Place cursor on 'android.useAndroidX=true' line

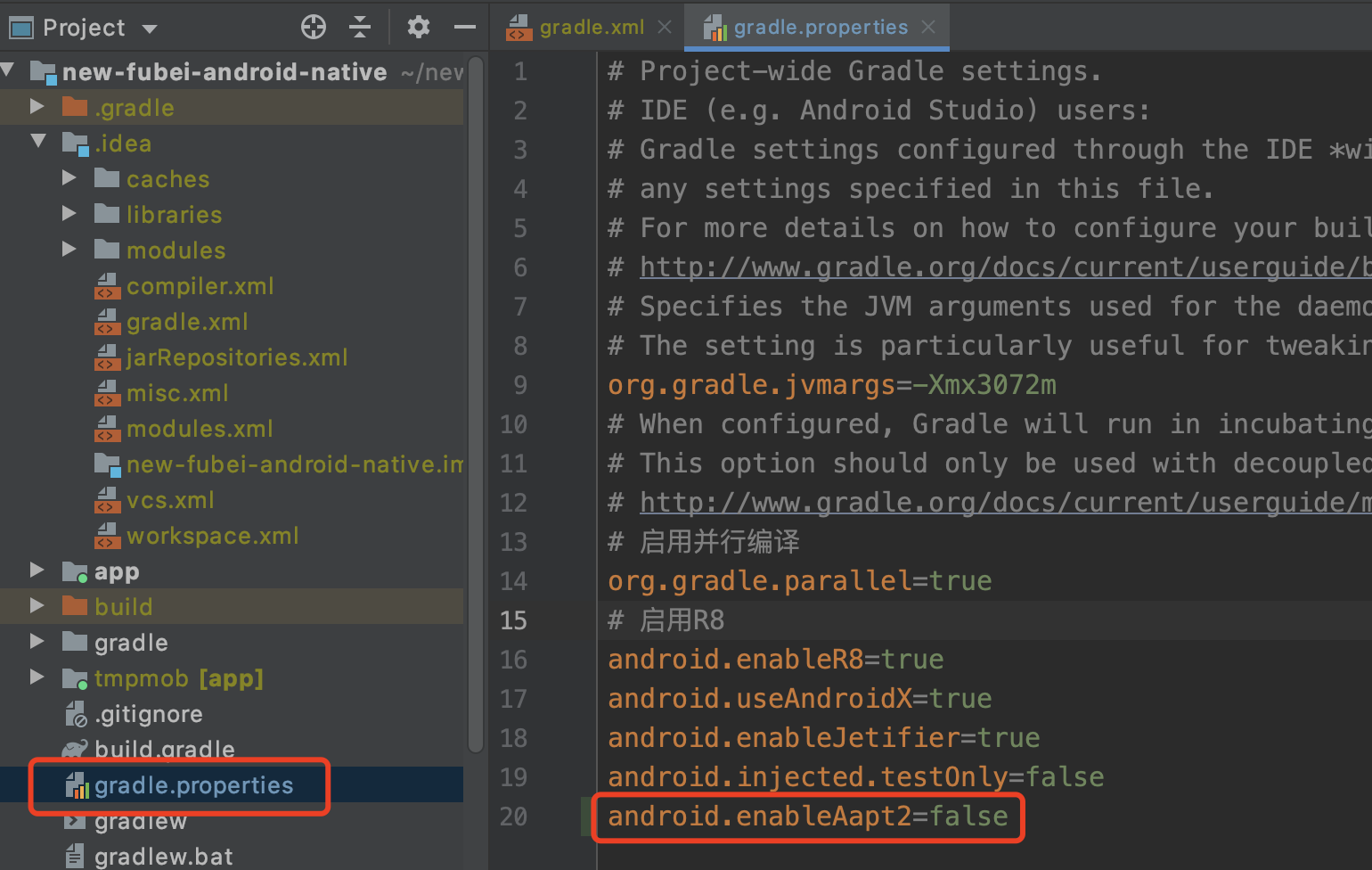coord(799,698)
